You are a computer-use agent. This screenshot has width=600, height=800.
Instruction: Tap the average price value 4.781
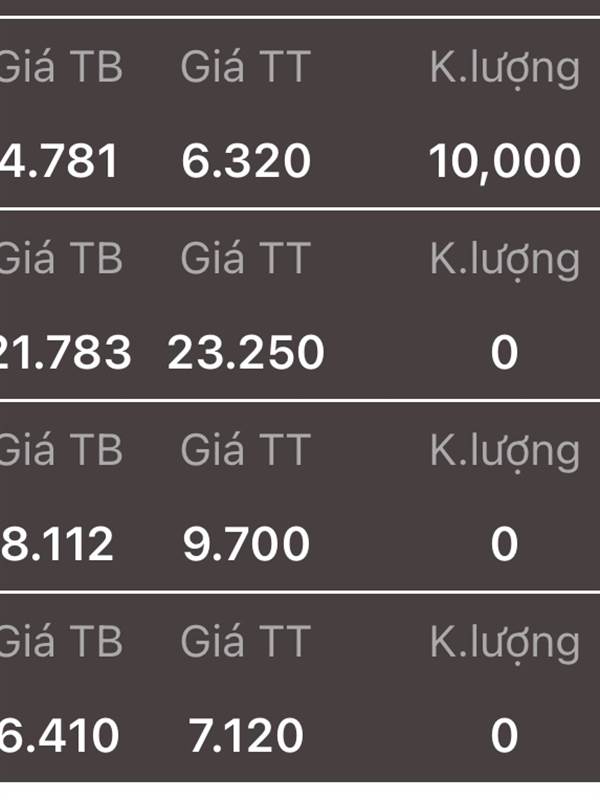[x=59, y=161]
